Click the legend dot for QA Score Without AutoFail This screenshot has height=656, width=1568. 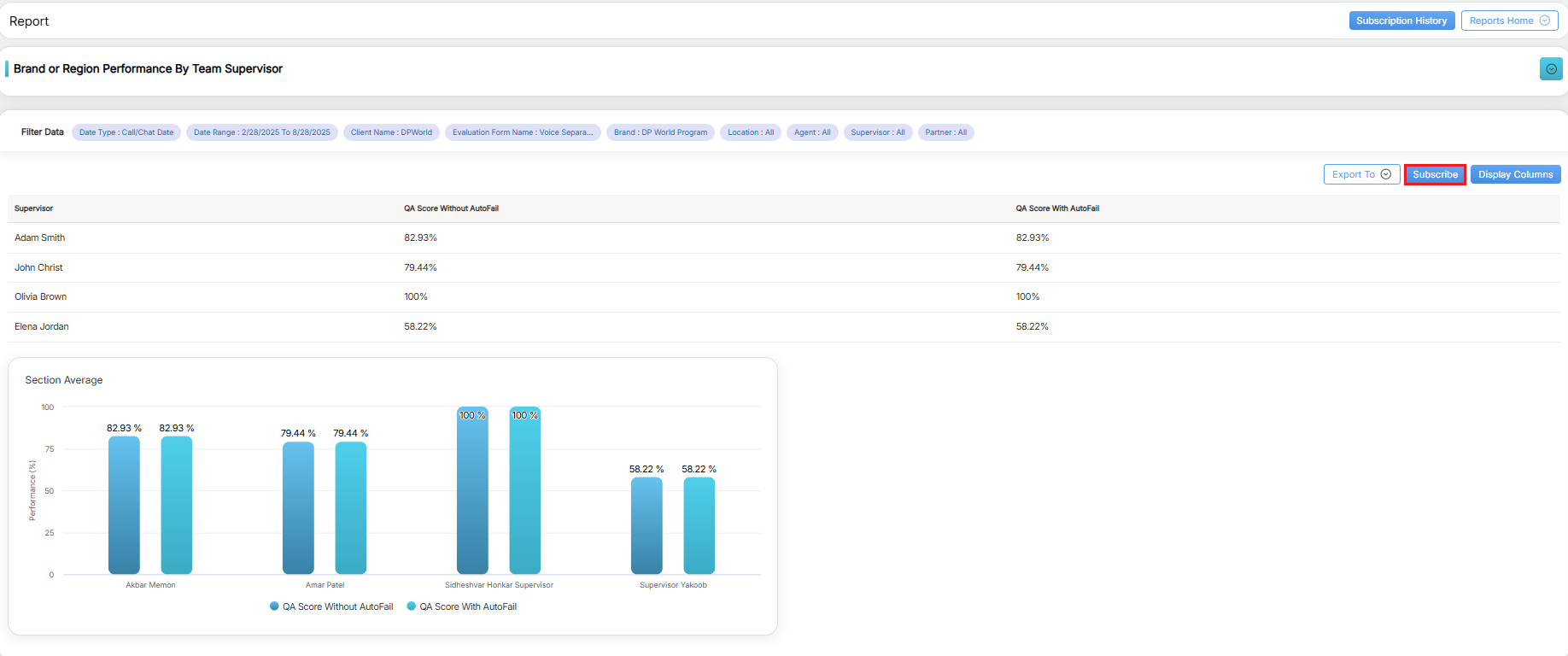(x=274, y=606)
